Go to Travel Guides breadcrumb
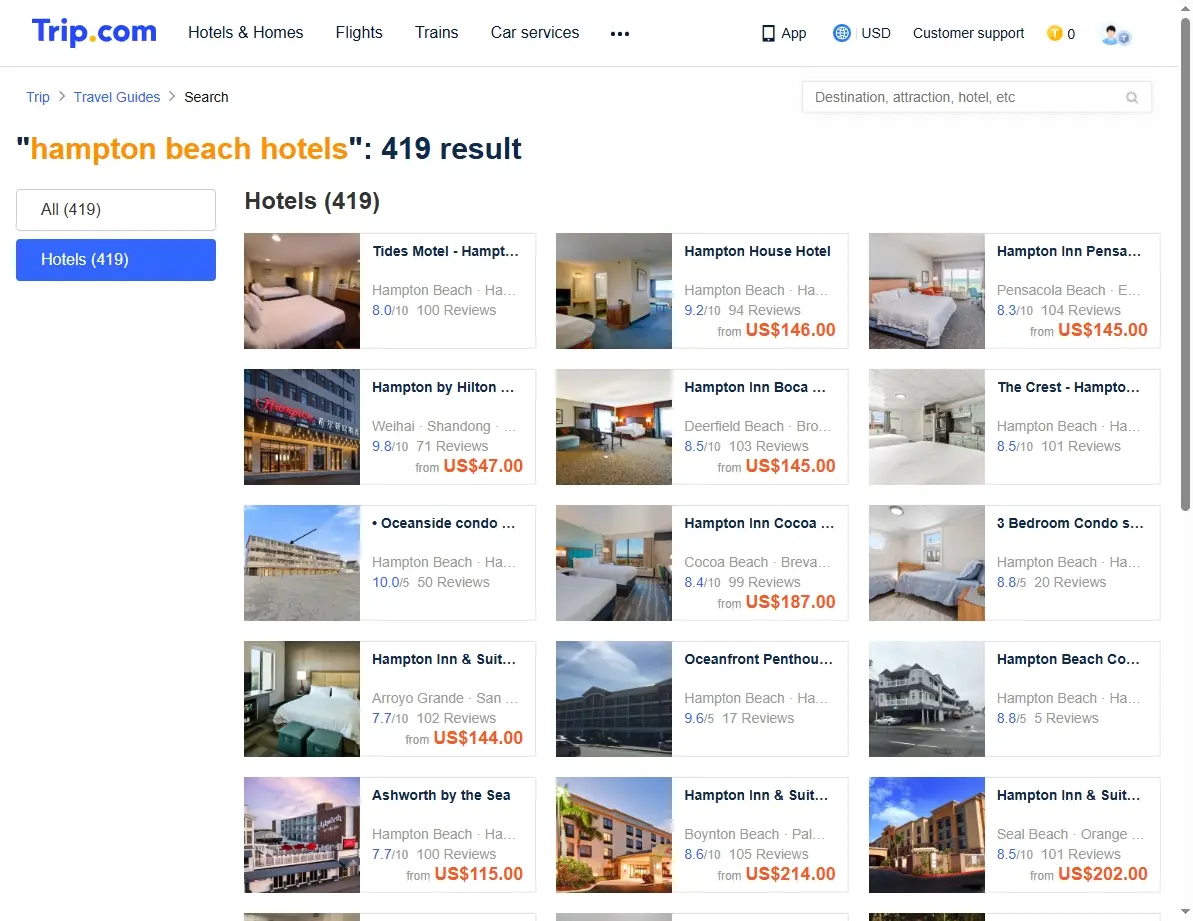Viewport: 1193px width, 921px height. [117, 97]
